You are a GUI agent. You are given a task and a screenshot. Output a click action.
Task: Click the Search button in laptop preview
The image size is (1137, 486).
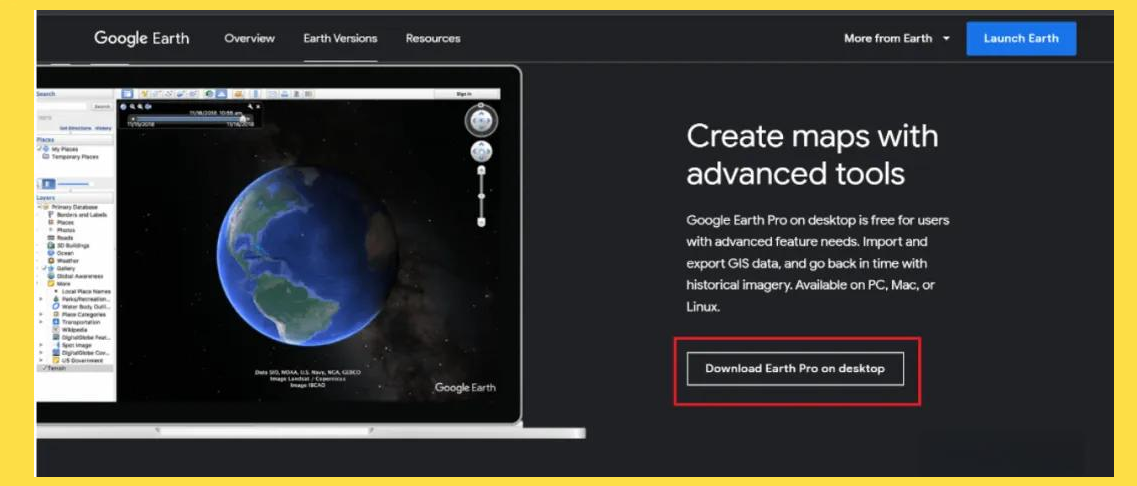click(x=102, y=106)
